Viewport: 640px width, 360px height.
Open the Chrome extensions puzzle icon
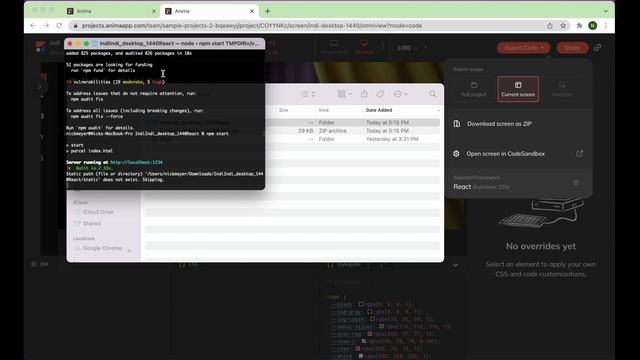pos(579,26)
